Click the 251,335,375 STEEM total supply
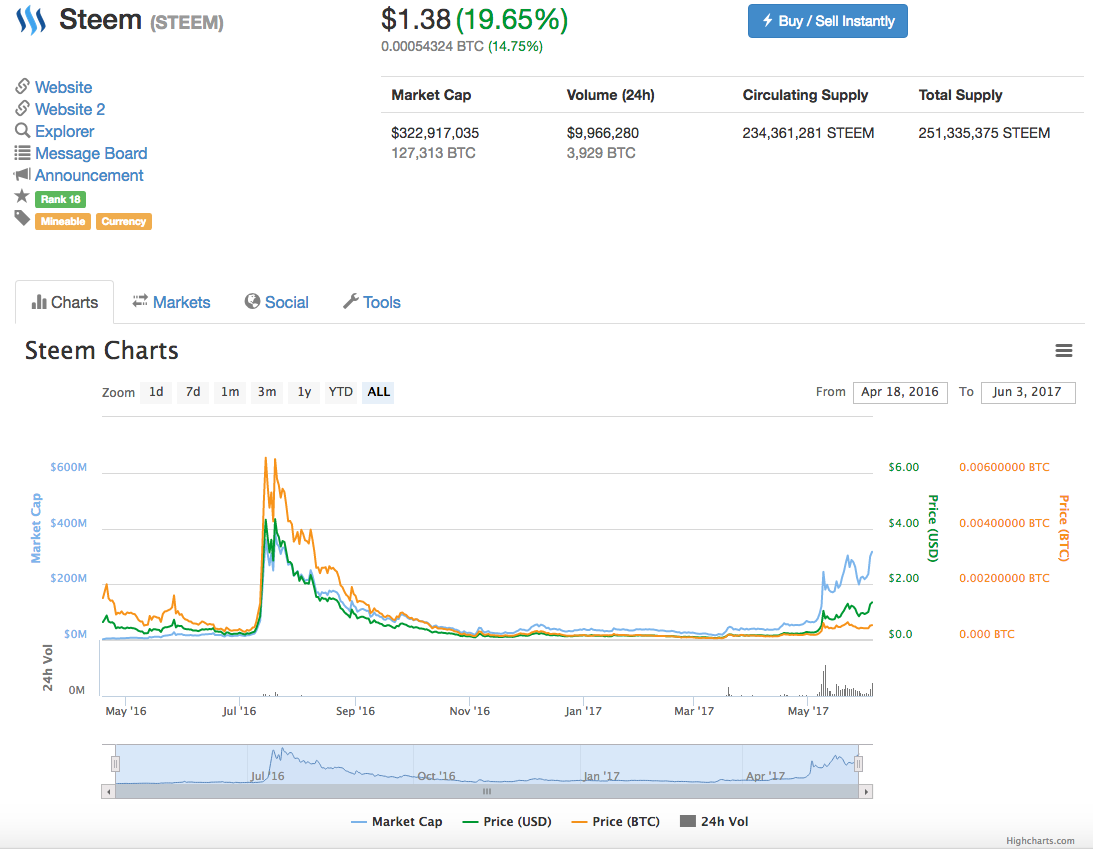The width and height of the screenshot is (1093, 849). [x=984, y=132]
